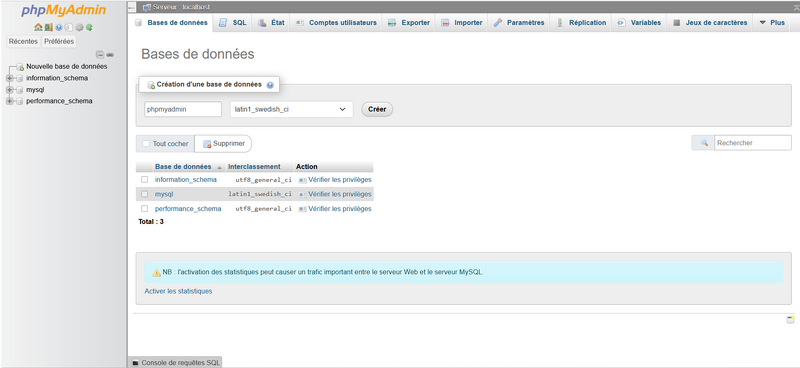Open the Console de requêtes SQL bar
This screenshot has height=368, width=800.
(175, 363)
